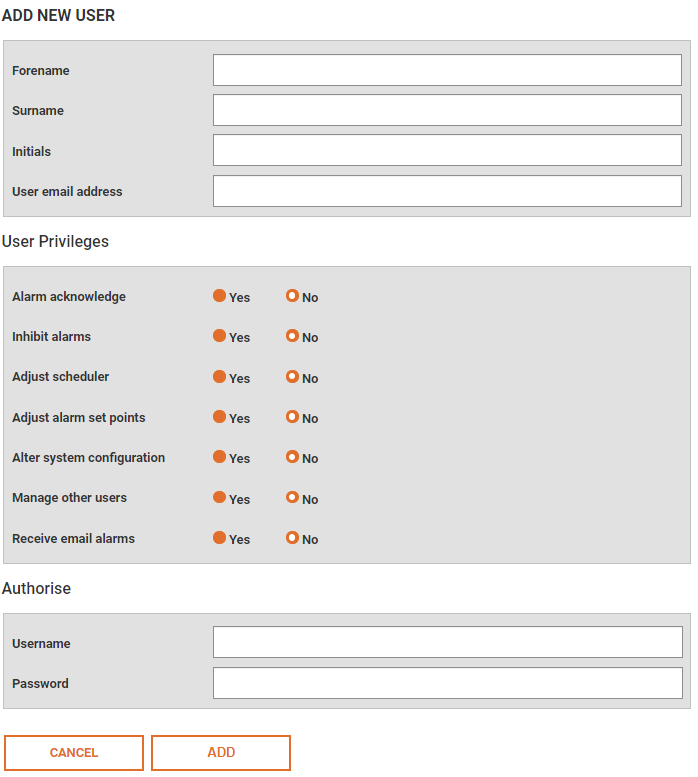Image resolution: width=698 pixels, height=777 pixels.
Task: Enable Adjust alarm set points Yes option
Action: 219,417
